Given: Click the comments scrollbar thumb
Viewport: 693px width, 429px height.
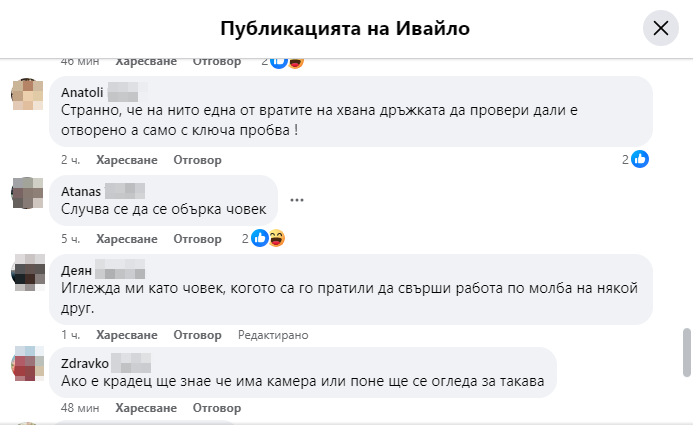Looking at the screenshot, I should pyautogui.click(x=686, y=352).
